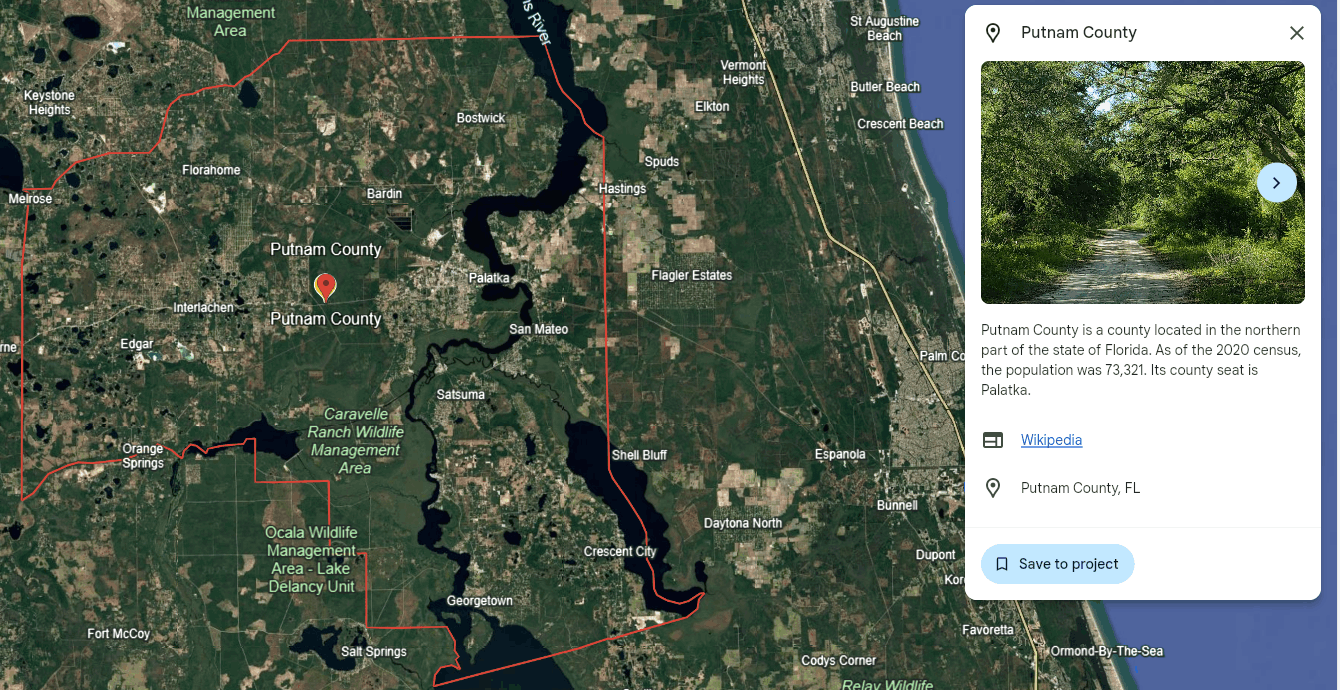Click bookmark icon in Save to project
This screenshot has width=1340, height=690.
click(1002, 564)
